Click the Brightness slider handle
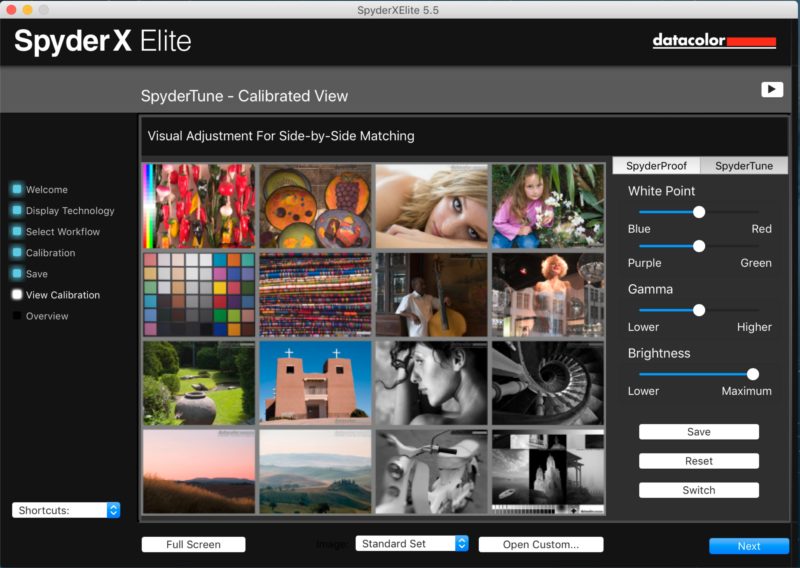 tap(753, 374)
